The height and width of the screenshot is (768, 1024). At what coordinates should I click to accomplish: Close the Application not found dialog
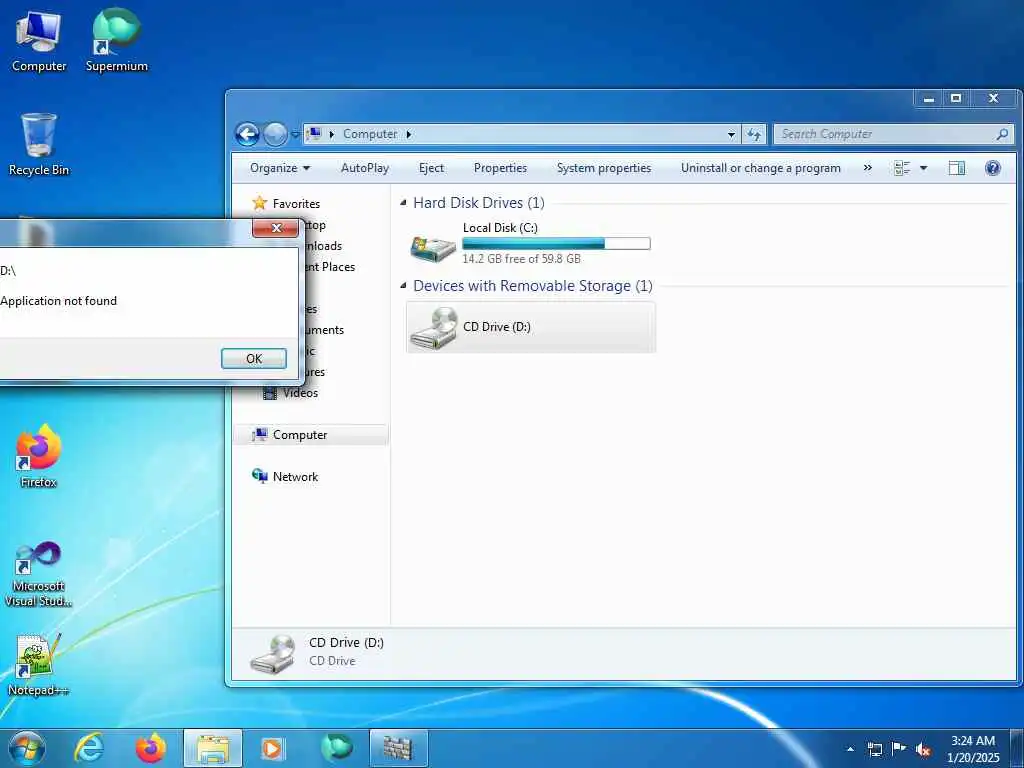pyautogui.click(x=276, y=228)
